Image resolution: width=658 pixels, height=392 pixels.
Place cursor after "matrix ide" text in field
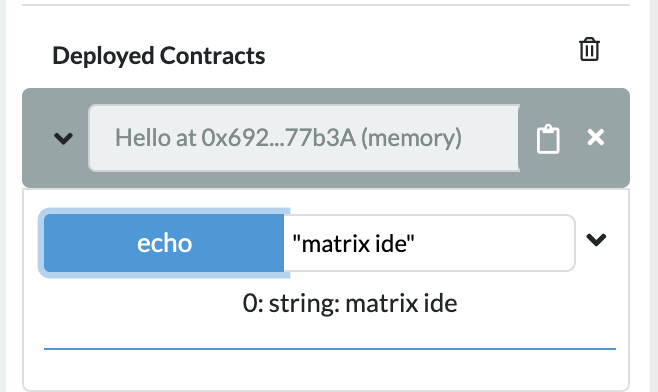point(416,243)
